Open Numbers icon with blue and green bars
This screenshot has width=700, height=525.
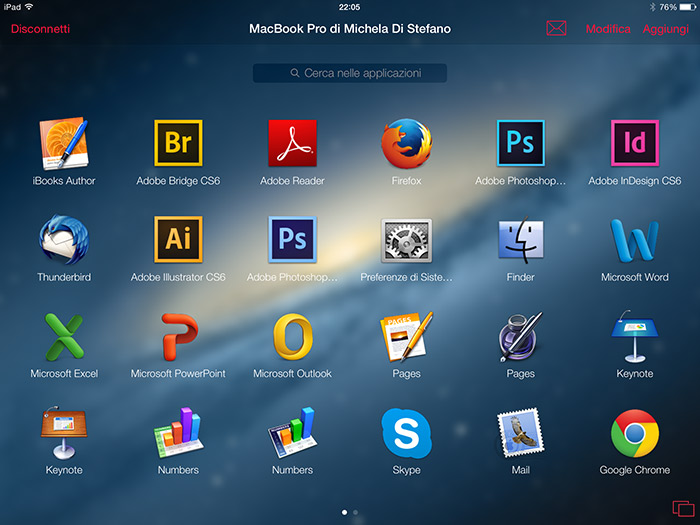pos(292,432)
